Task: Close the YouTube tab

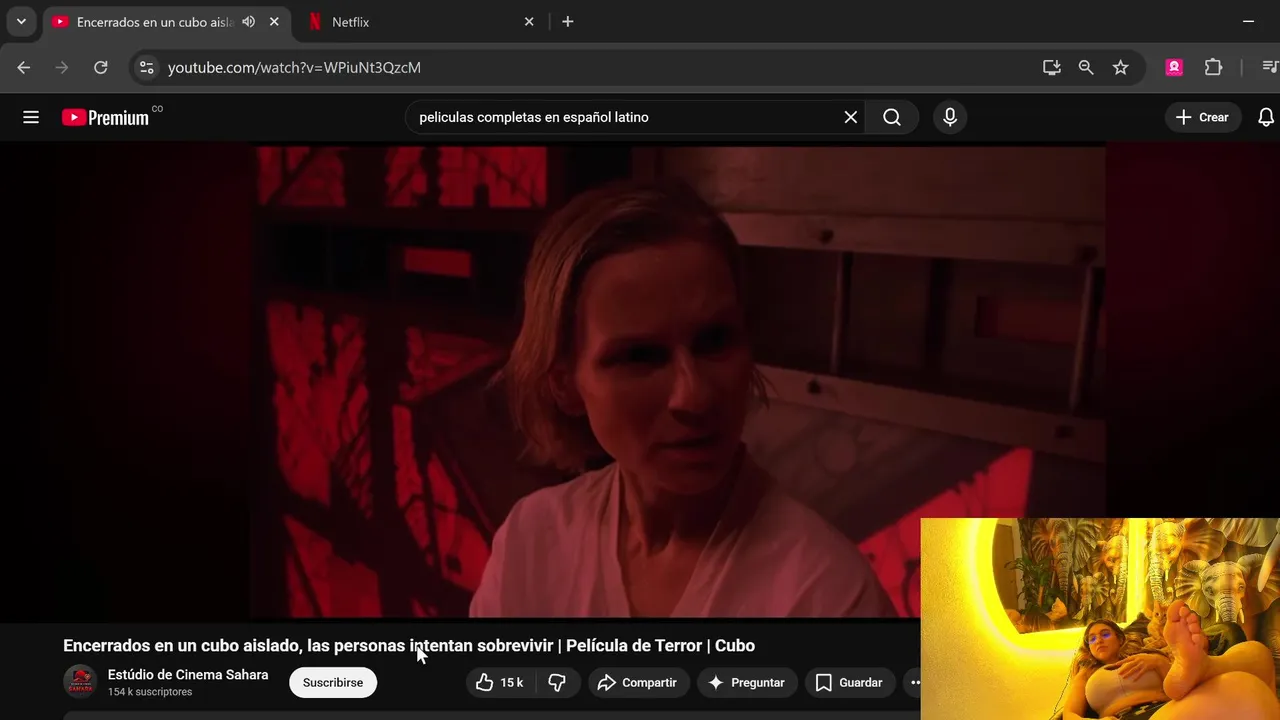Action: tap(274, 22)
